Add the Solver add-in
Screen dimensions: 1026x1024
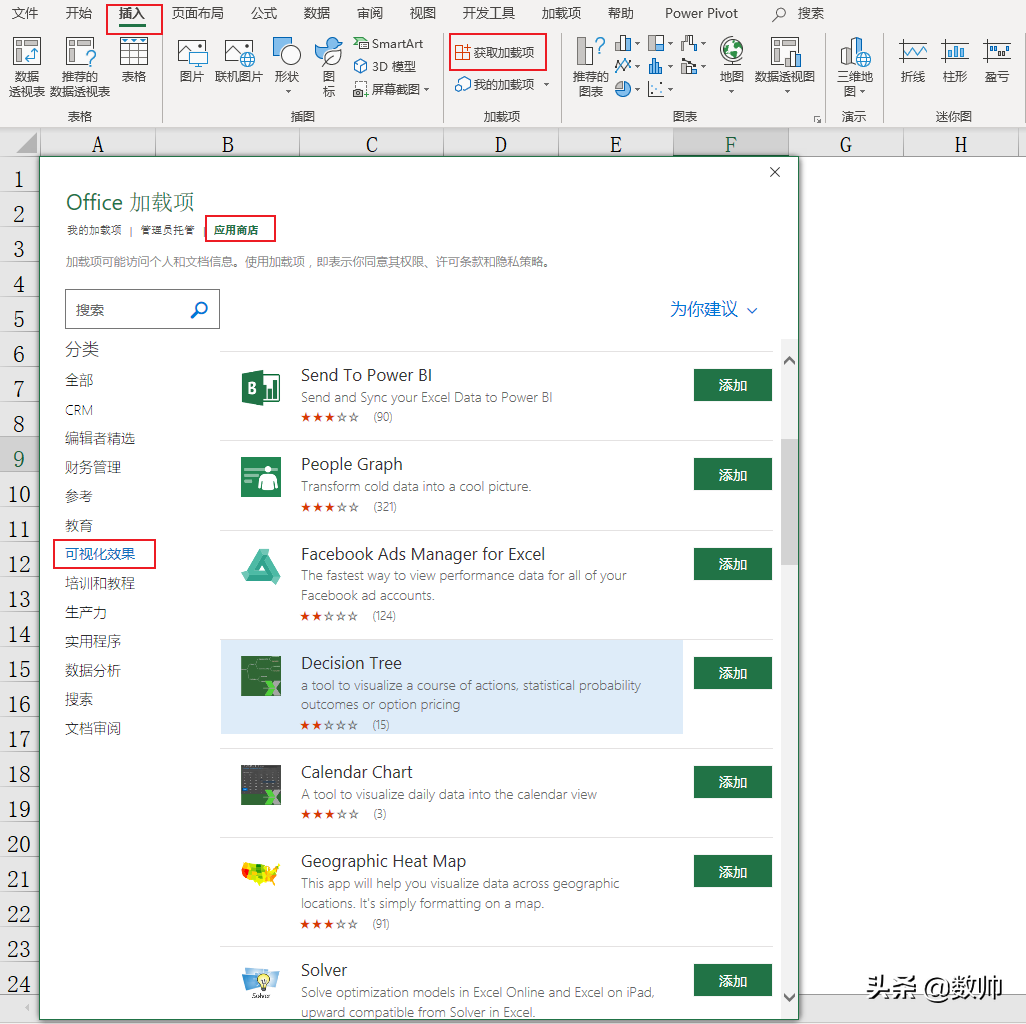click(x=732, y=980)
